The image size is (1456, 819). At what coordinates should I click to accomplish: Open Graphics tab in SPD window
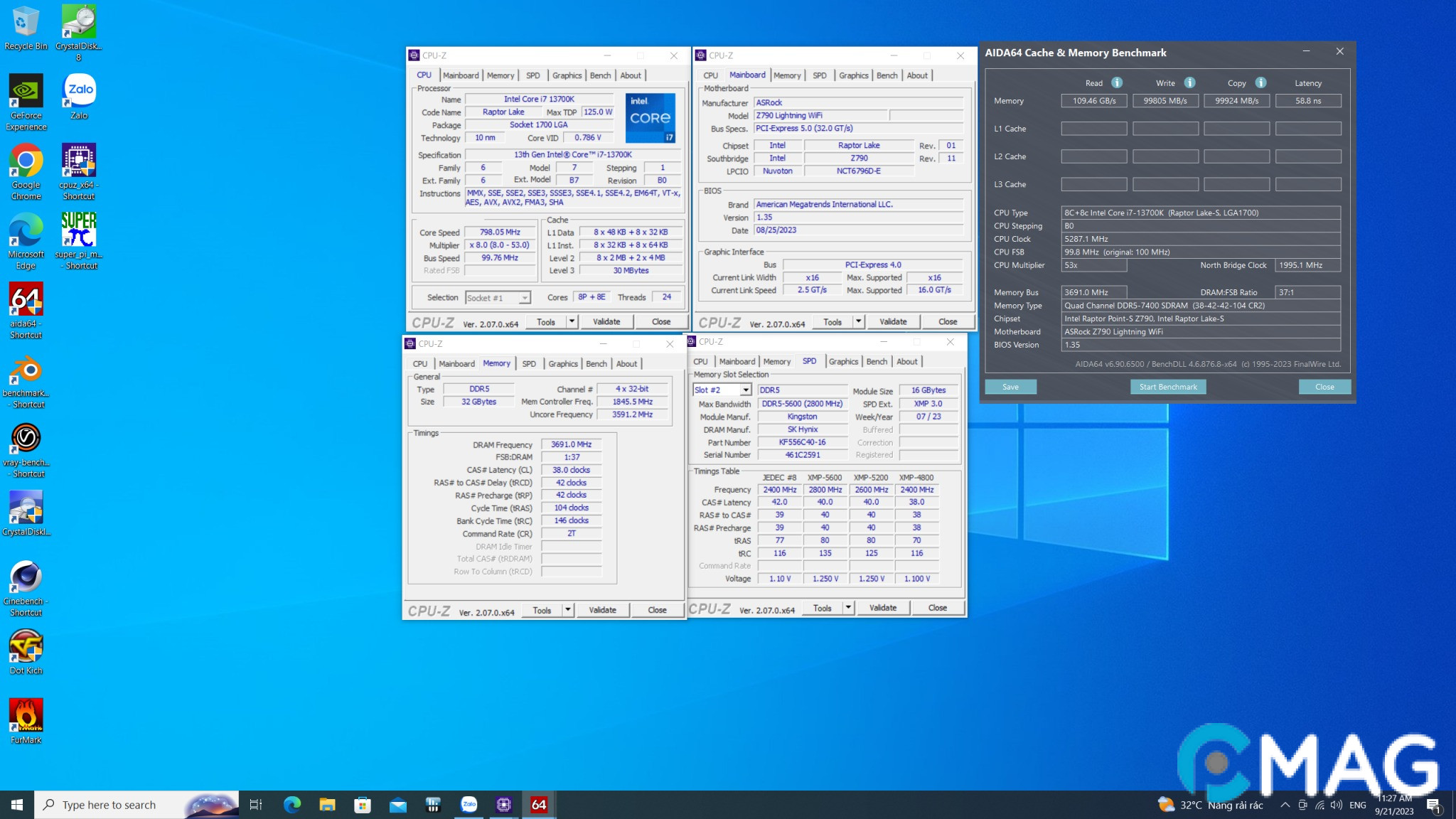click(843, 361)
